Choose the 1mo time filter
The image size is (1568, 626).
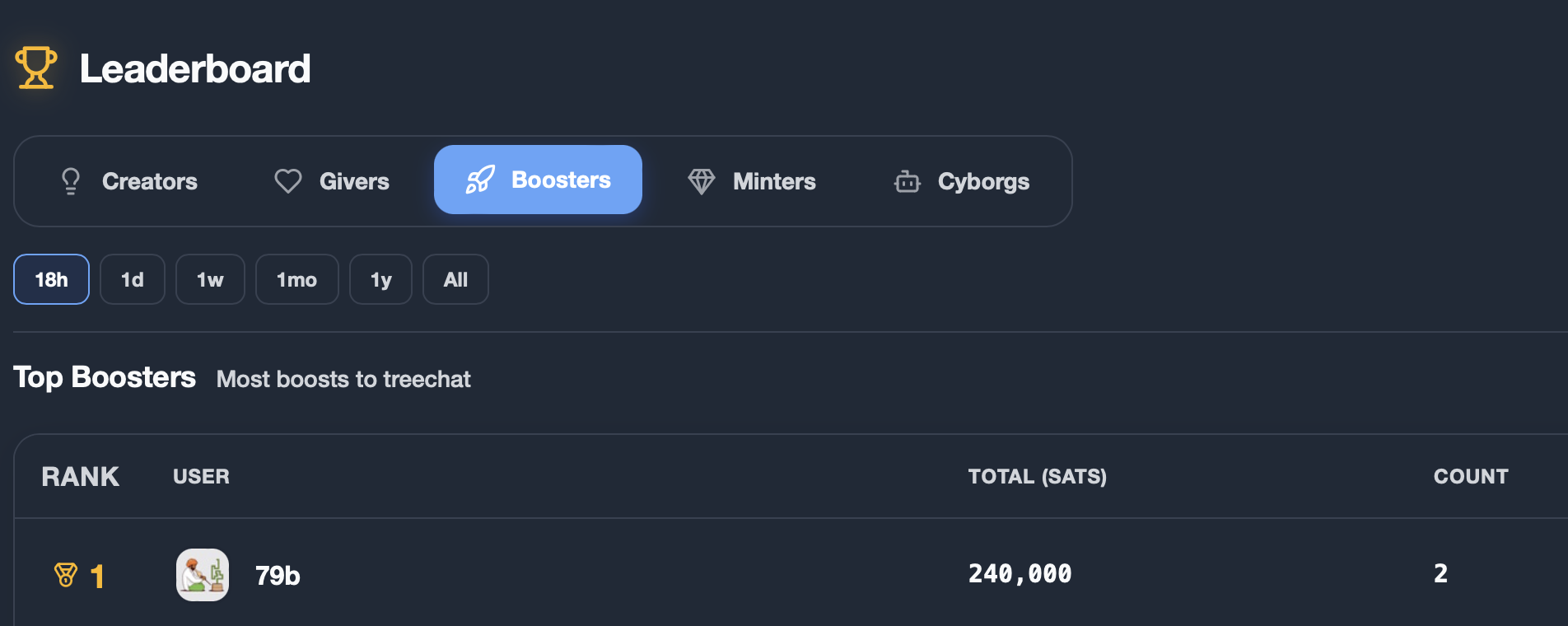[x=296, y=279]
